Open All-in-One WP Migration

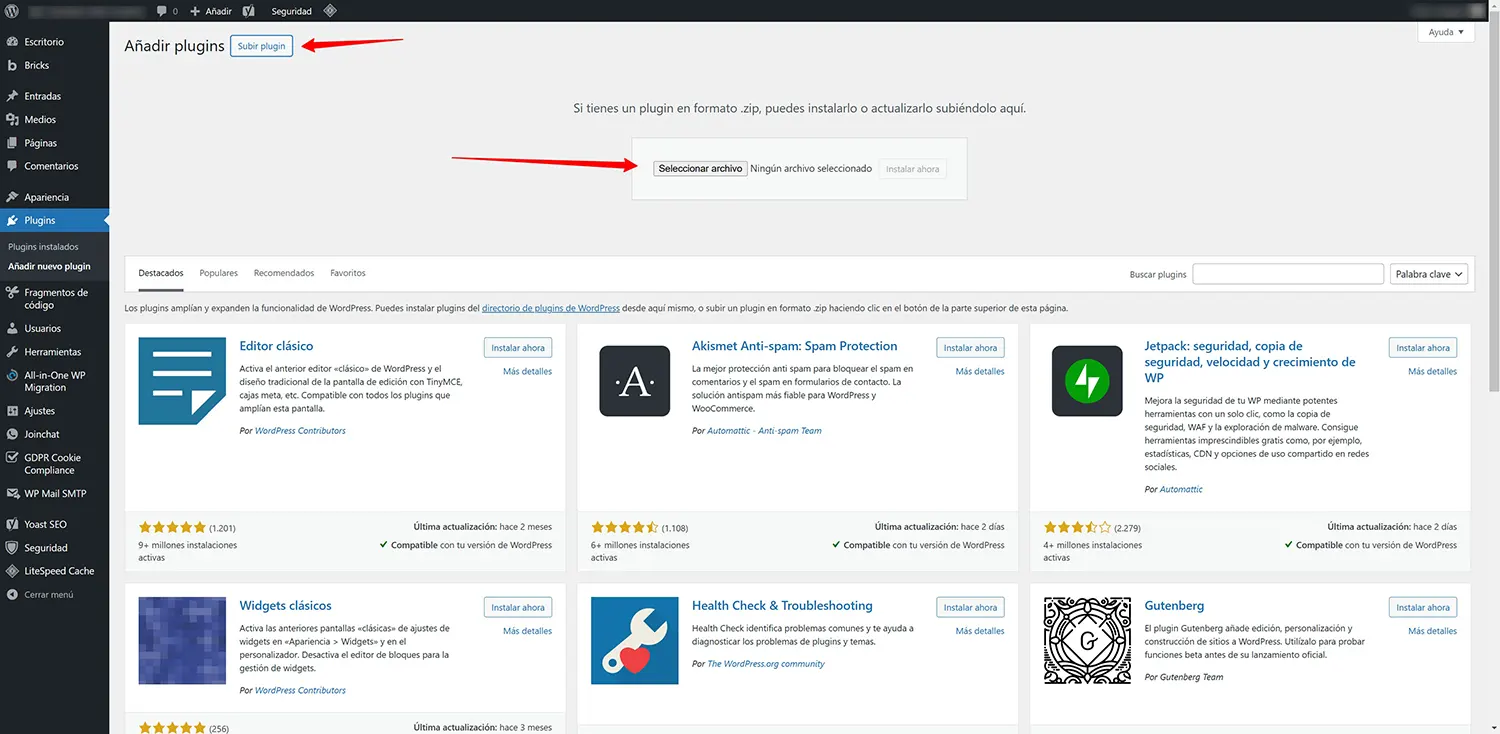click(x=55, y=381)
